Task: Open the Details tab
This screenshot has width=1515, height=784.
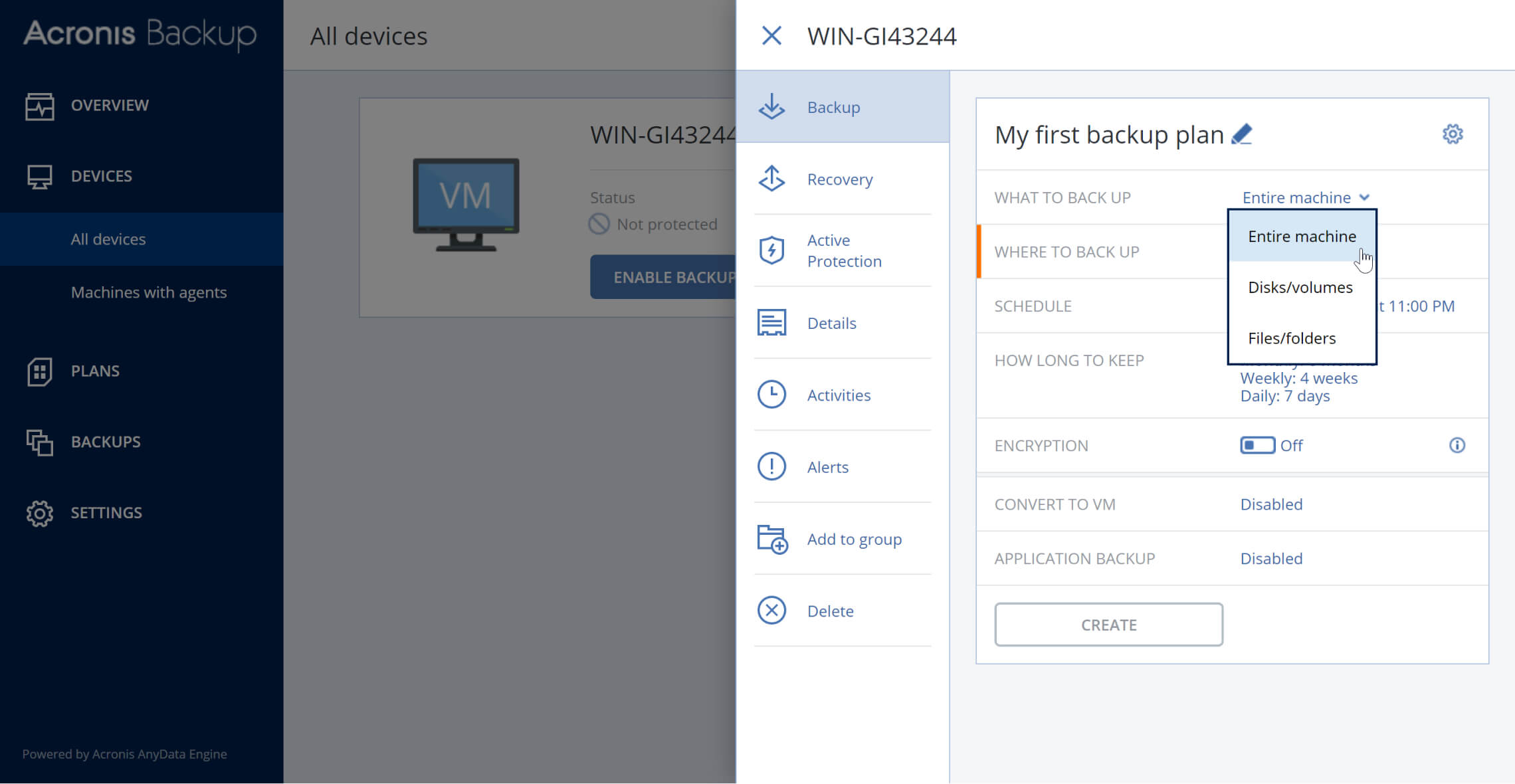Action: pyautogui.click(x=843, y=323)
